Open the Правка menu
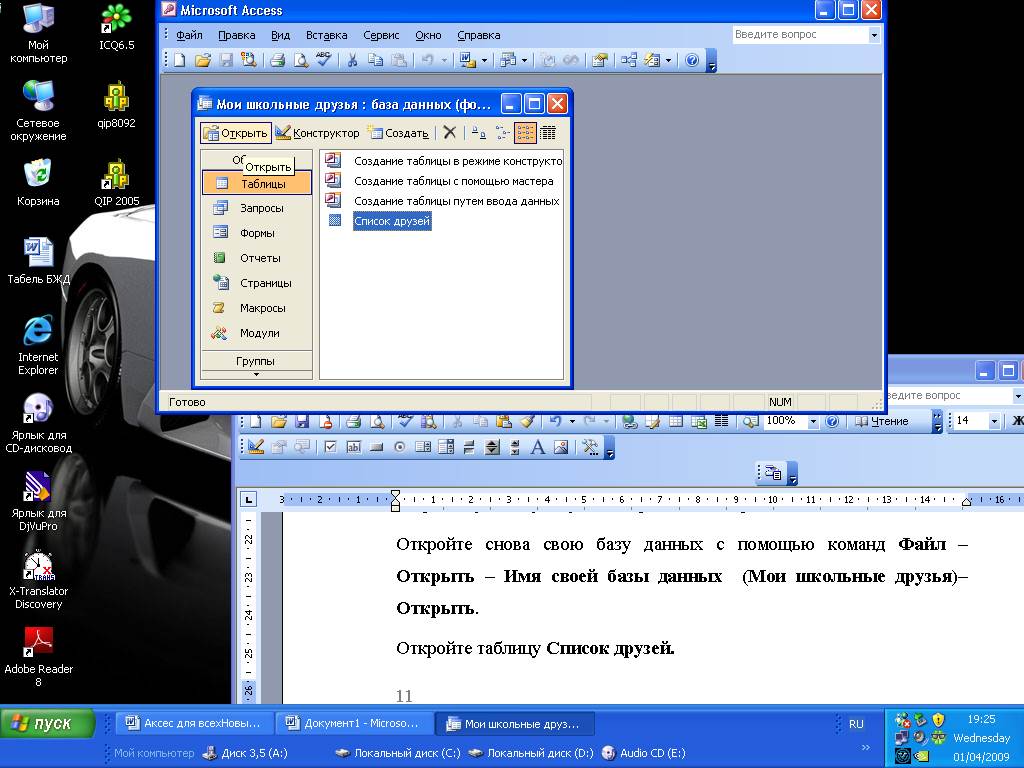Screen dimensions: 1024x768 (x=236, y=35)
